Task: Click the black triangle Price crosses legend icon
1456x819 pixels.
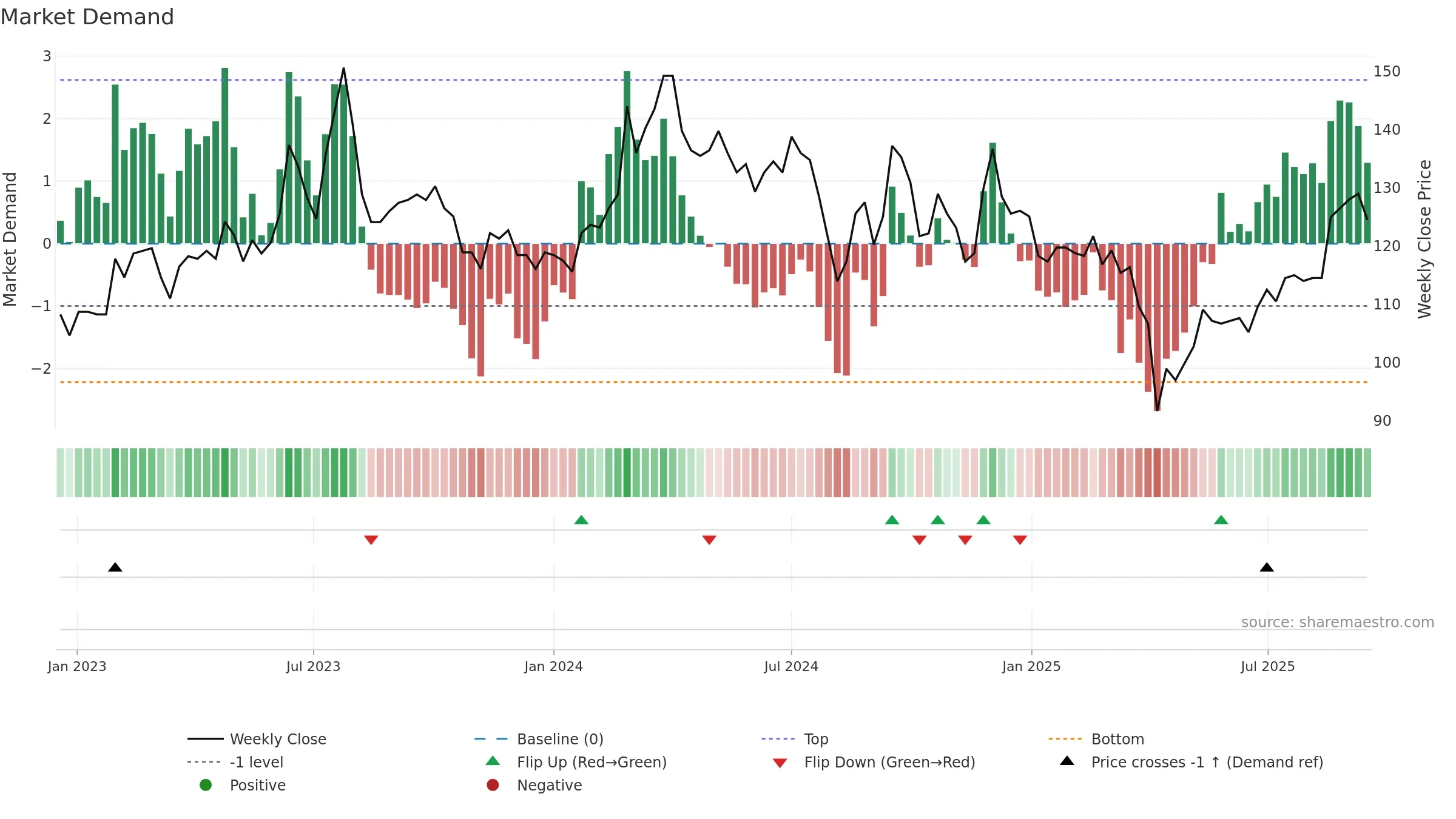Action: (x=1067, y=761)
